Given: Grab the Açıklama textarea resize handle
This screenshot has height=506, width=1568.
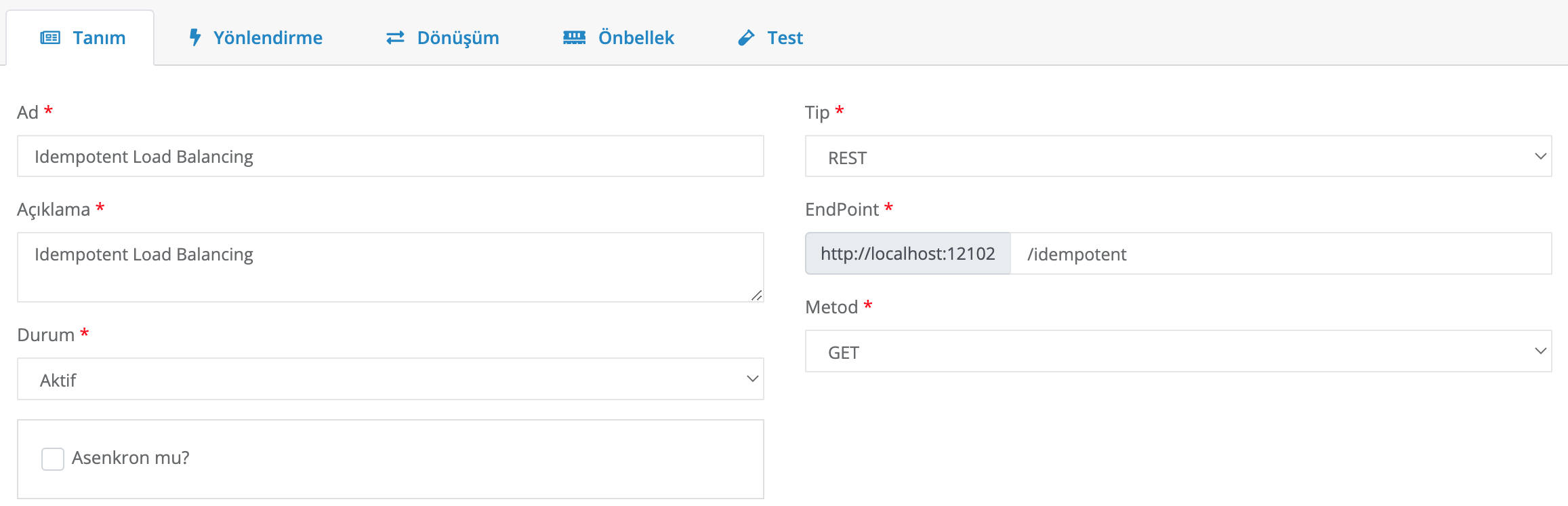Looking at the screenshot, I should click(756, 295).
